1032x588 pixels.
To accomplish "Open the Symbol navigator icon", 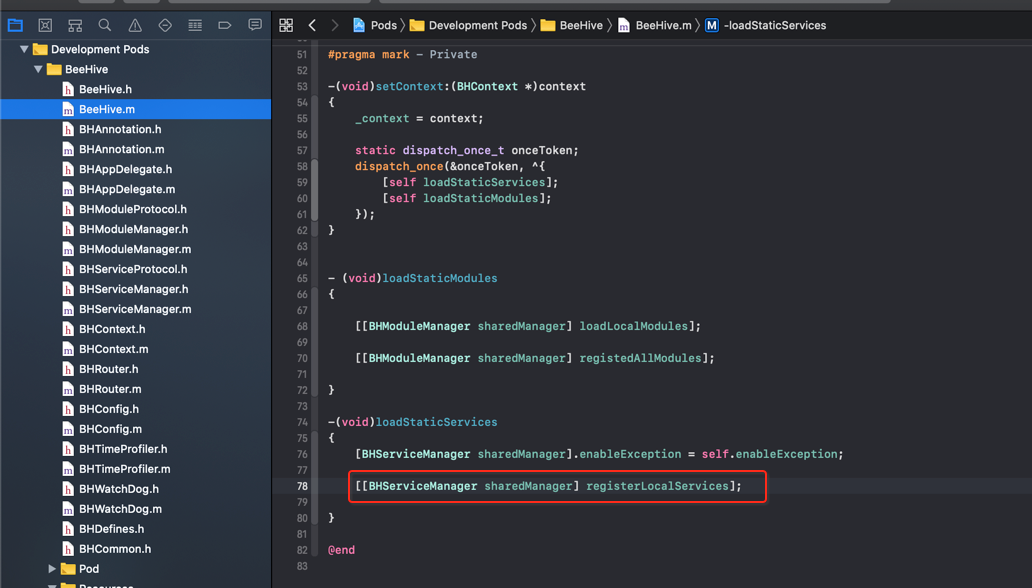I will (75, 26).
